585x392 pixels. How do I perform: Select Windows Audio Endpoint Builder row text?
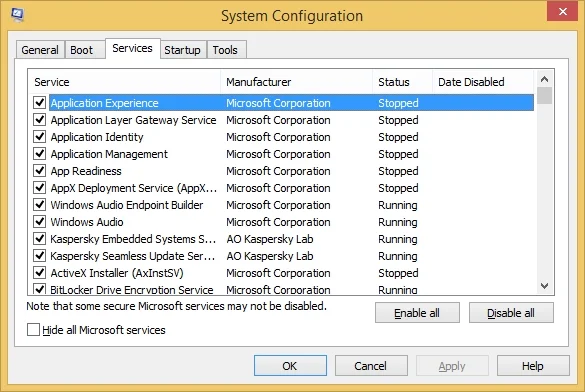[127, 205]
